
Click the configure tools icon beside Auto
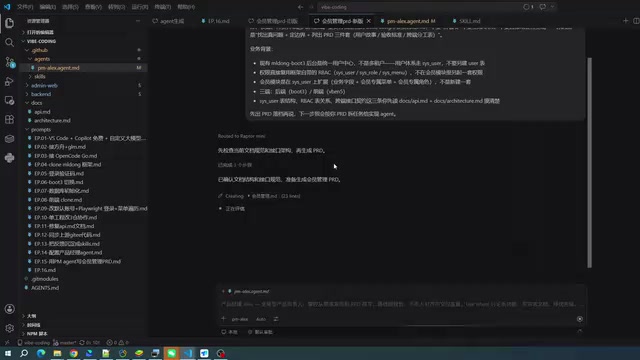276,319
